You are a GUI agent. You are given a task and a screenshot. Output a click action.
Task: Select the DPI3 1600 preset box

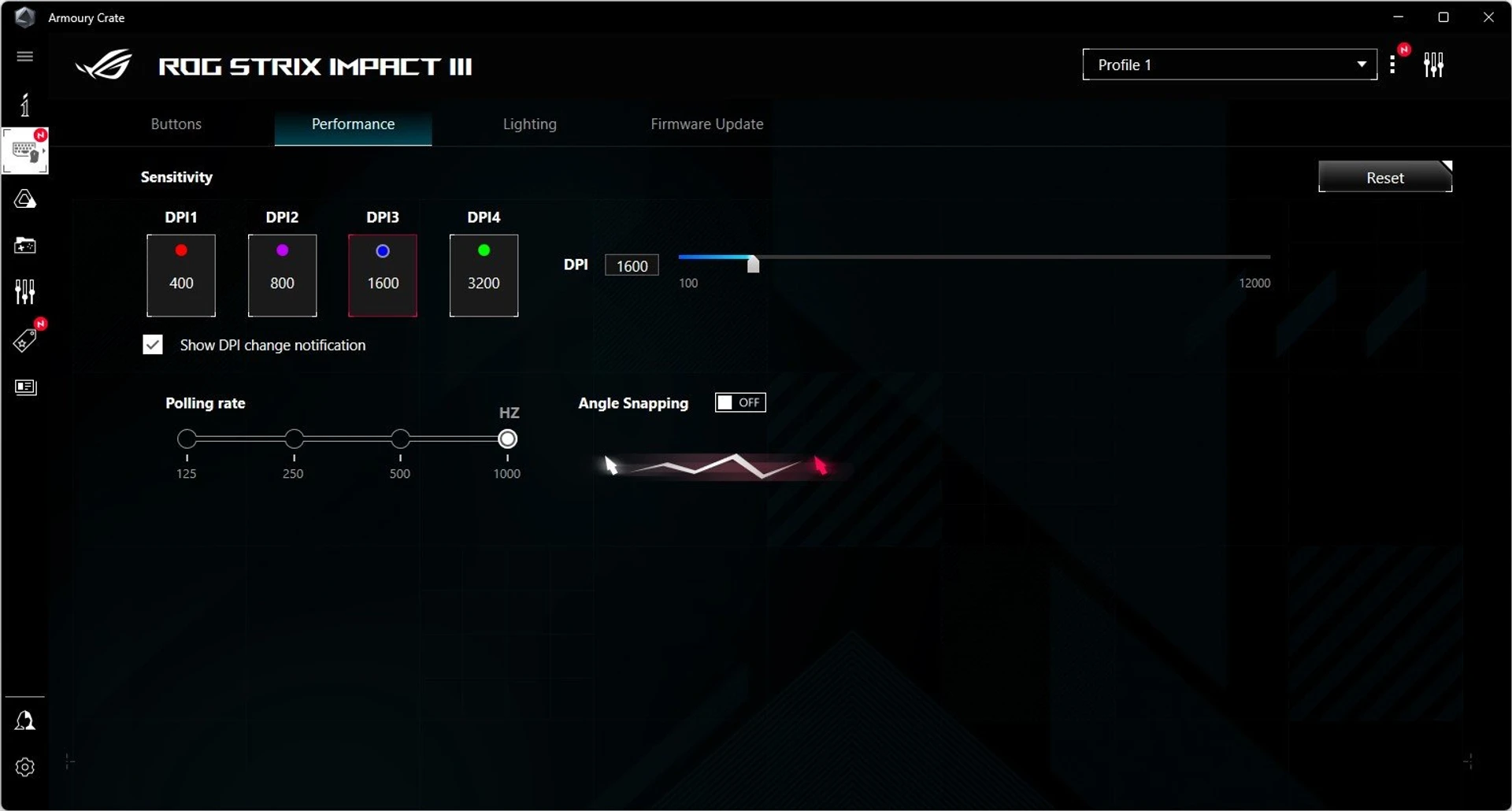(x=383, y=276)
